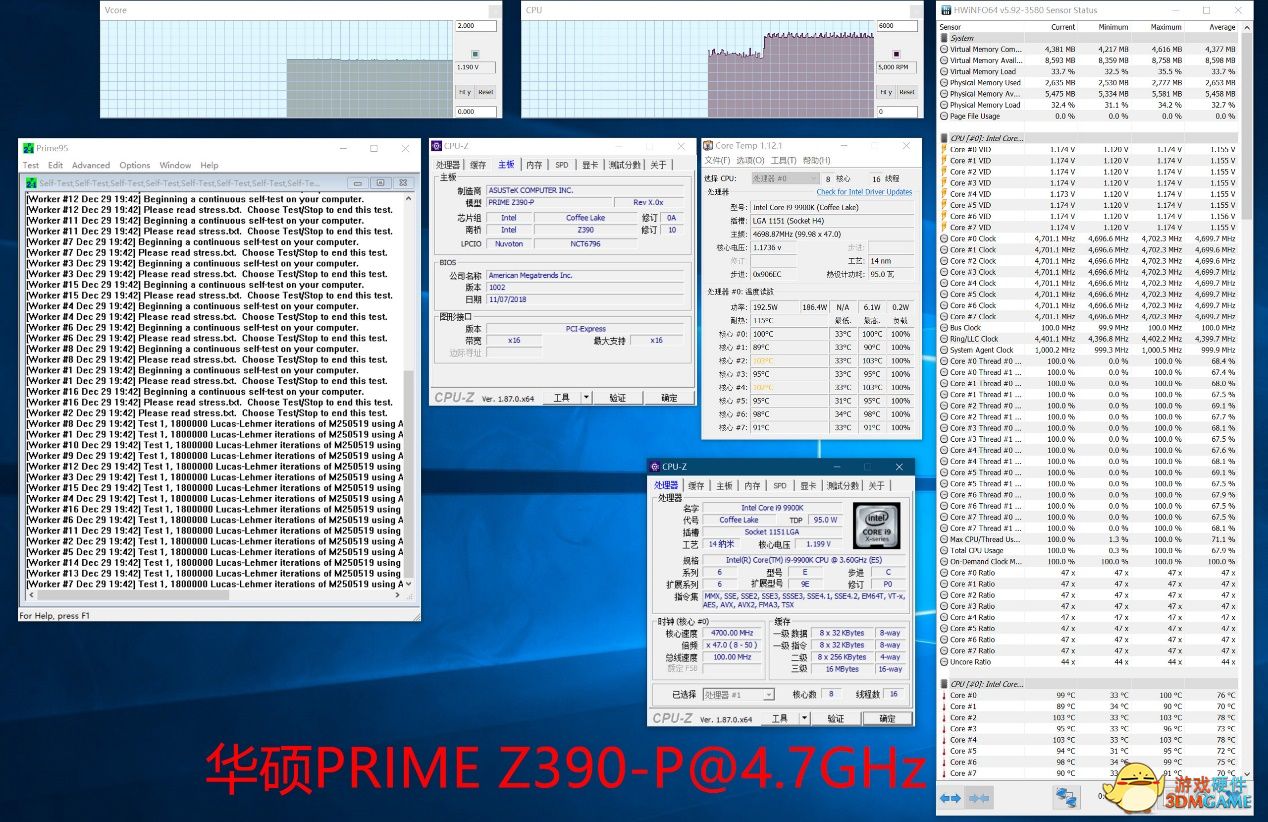Select the Uncore Ratio row in HWiNFO
Screen dimensions: 1268x822
1088,662
